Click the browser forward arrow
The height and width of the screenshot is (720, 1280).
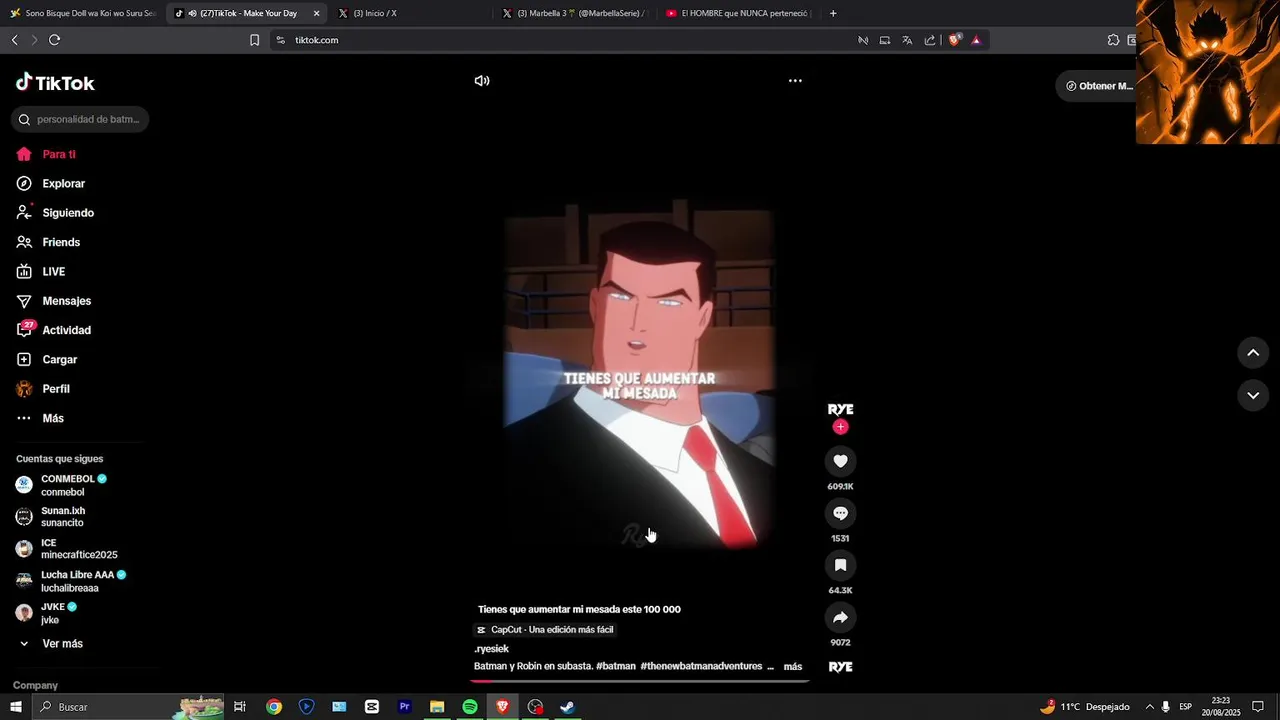(34, 40)
